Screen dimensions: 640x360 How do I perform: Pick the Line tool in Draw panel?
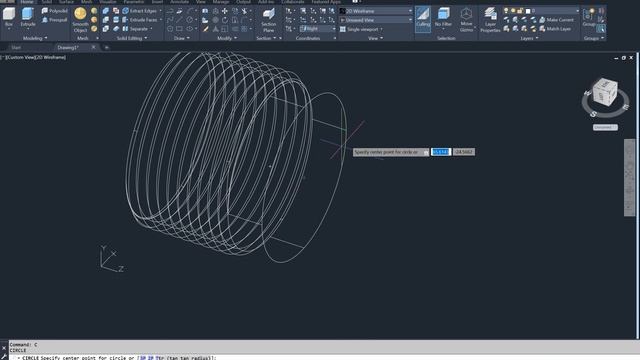click(179, 20)
